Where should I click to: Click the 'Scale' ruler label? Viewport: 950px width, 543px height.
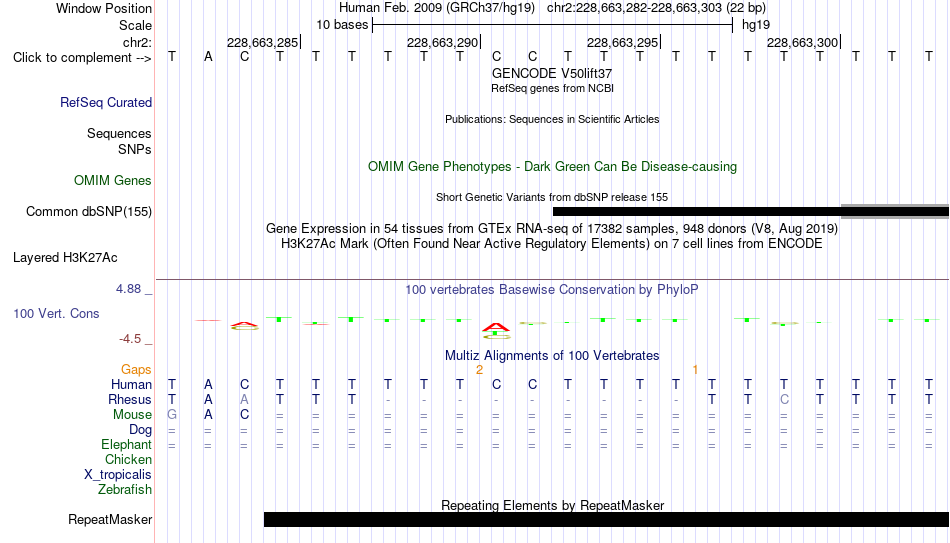pos(135,25)
